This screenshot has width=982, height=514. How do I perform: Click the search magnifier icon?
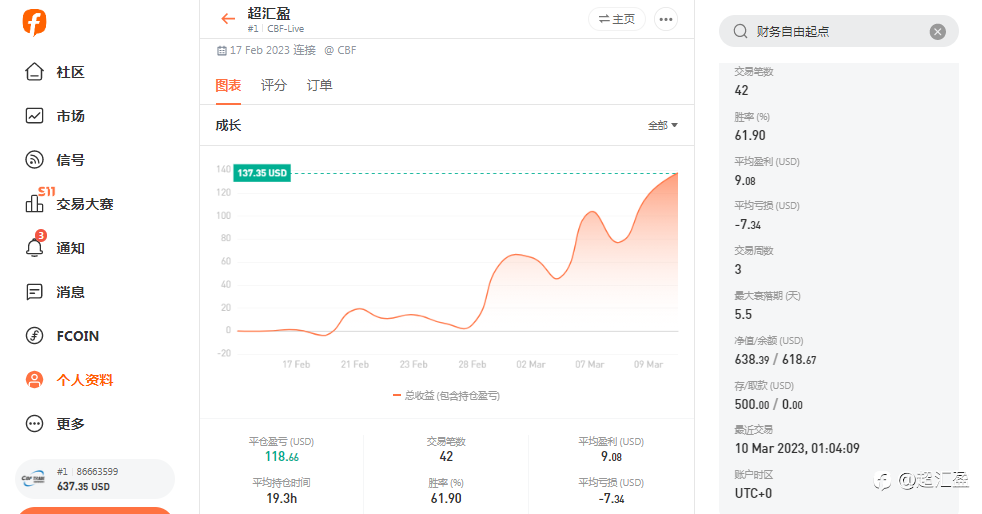pos(740,31)
